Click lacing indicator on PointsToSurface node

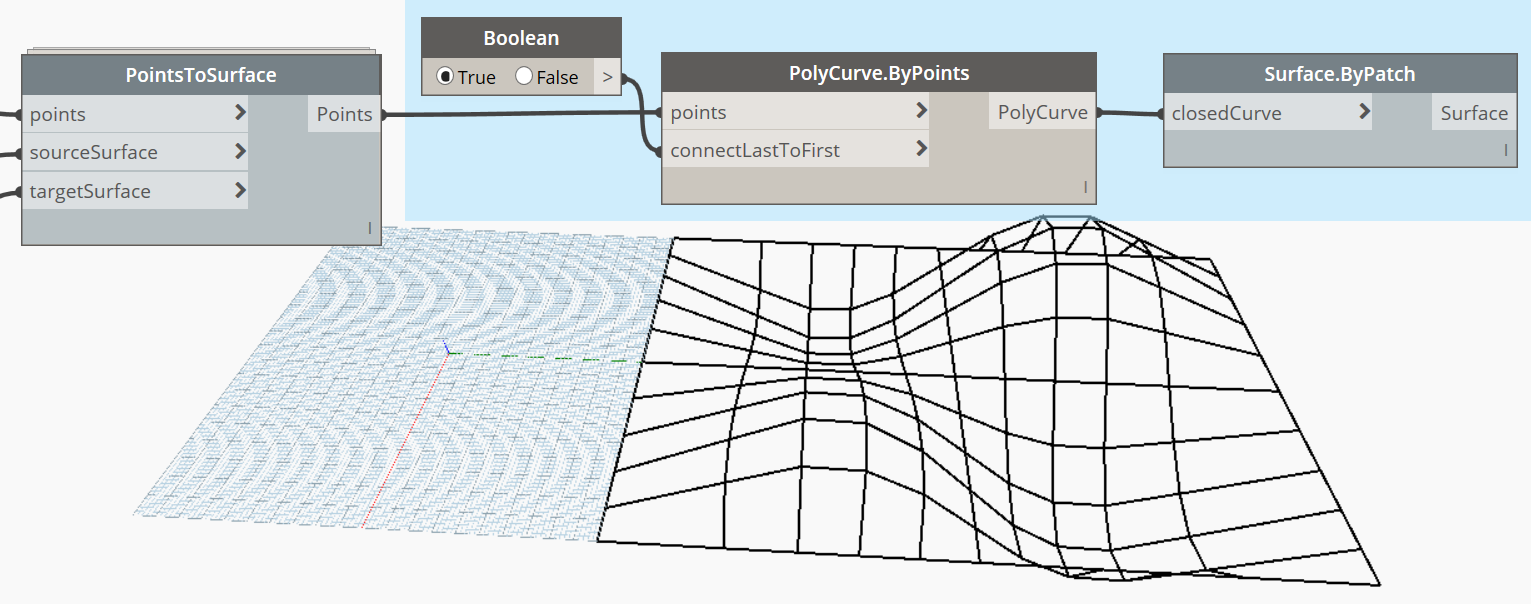369,228
